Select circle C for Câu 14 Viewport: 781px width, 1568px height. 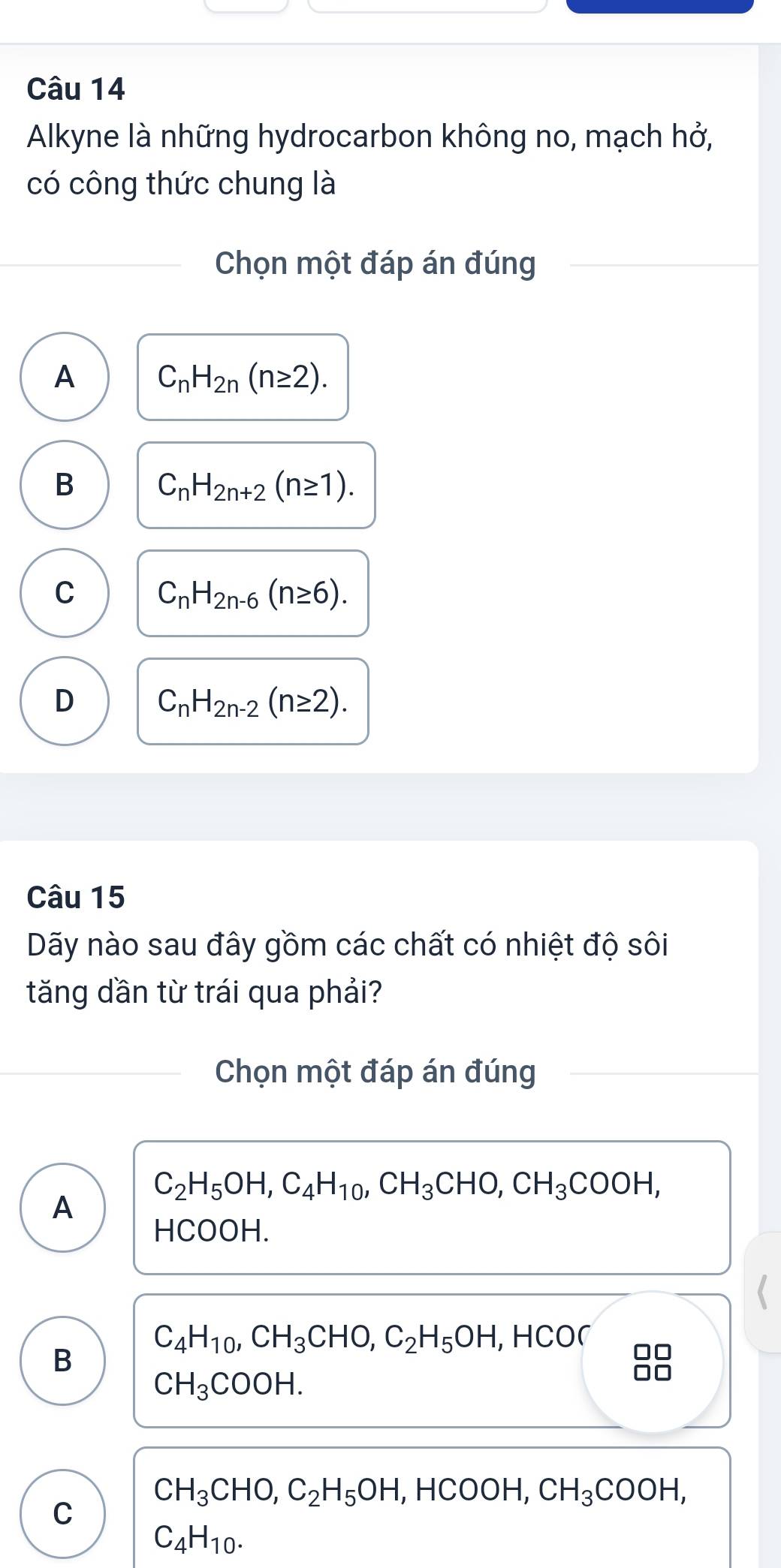tap(65, 593)
